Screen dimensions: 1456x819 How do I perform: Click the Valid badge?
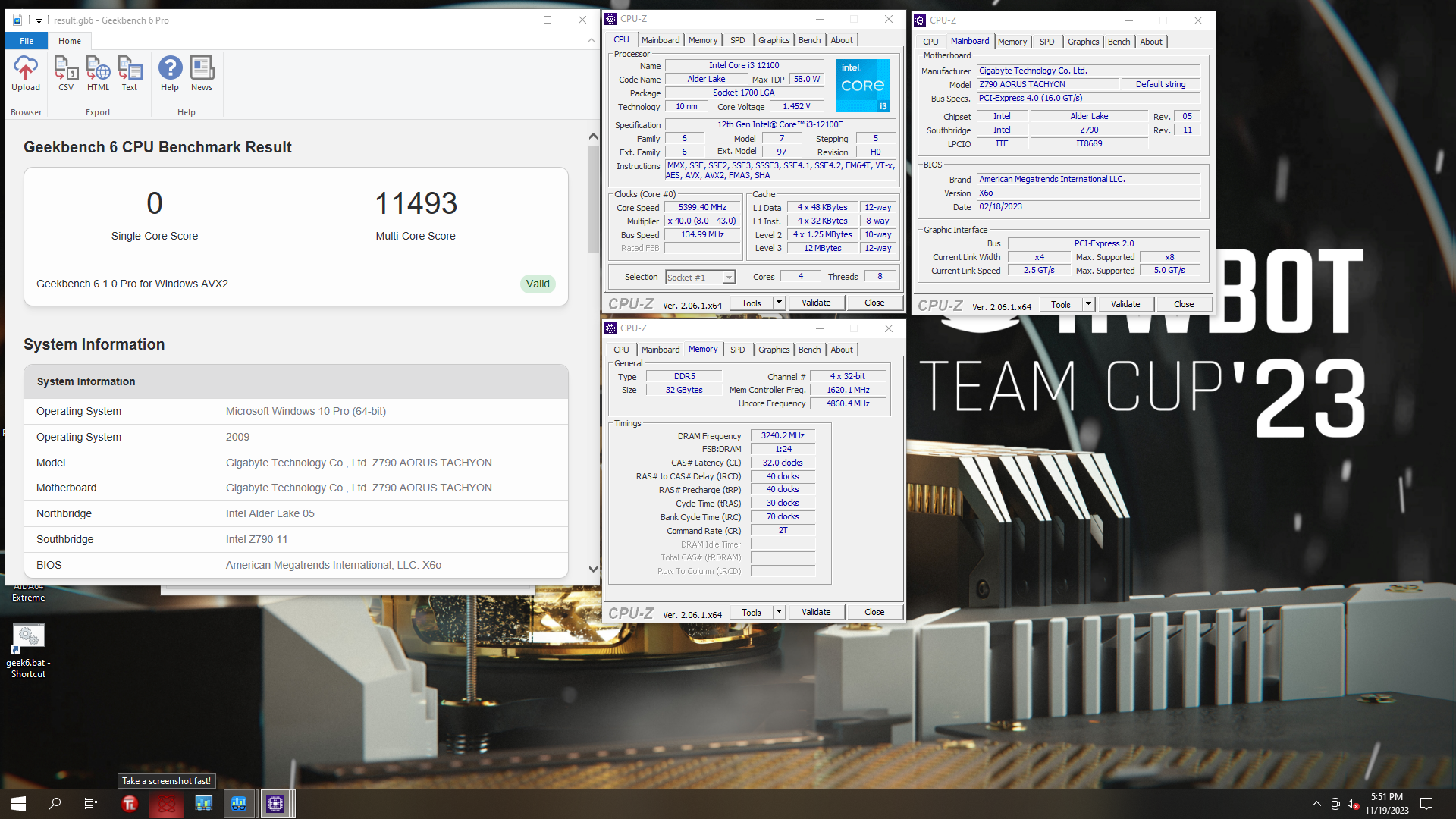point(538,284)
